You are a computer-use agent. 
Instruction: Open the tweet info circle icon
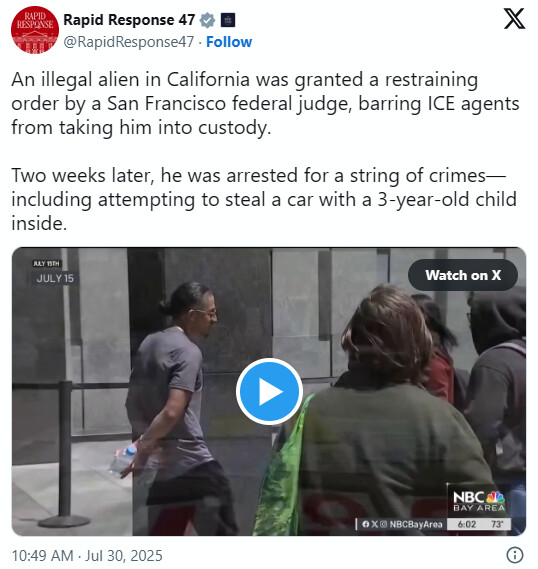point(514,555)
